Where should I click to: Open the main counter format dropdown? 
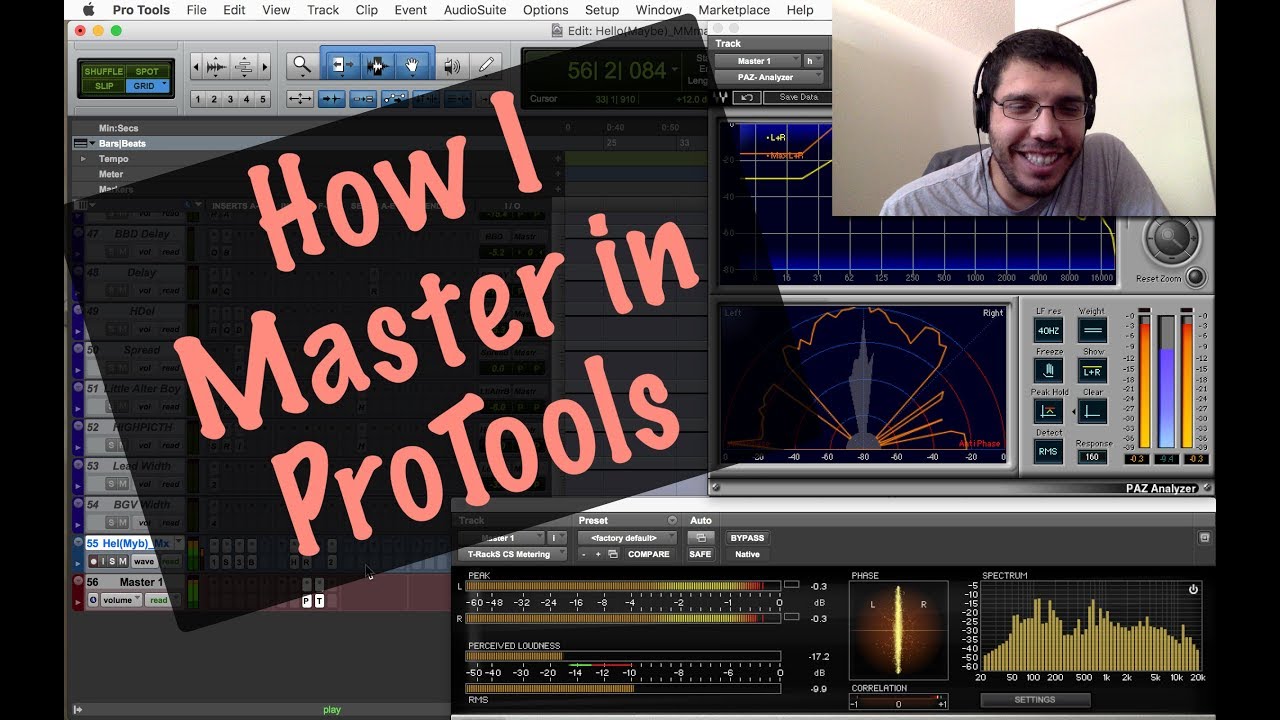676,70
